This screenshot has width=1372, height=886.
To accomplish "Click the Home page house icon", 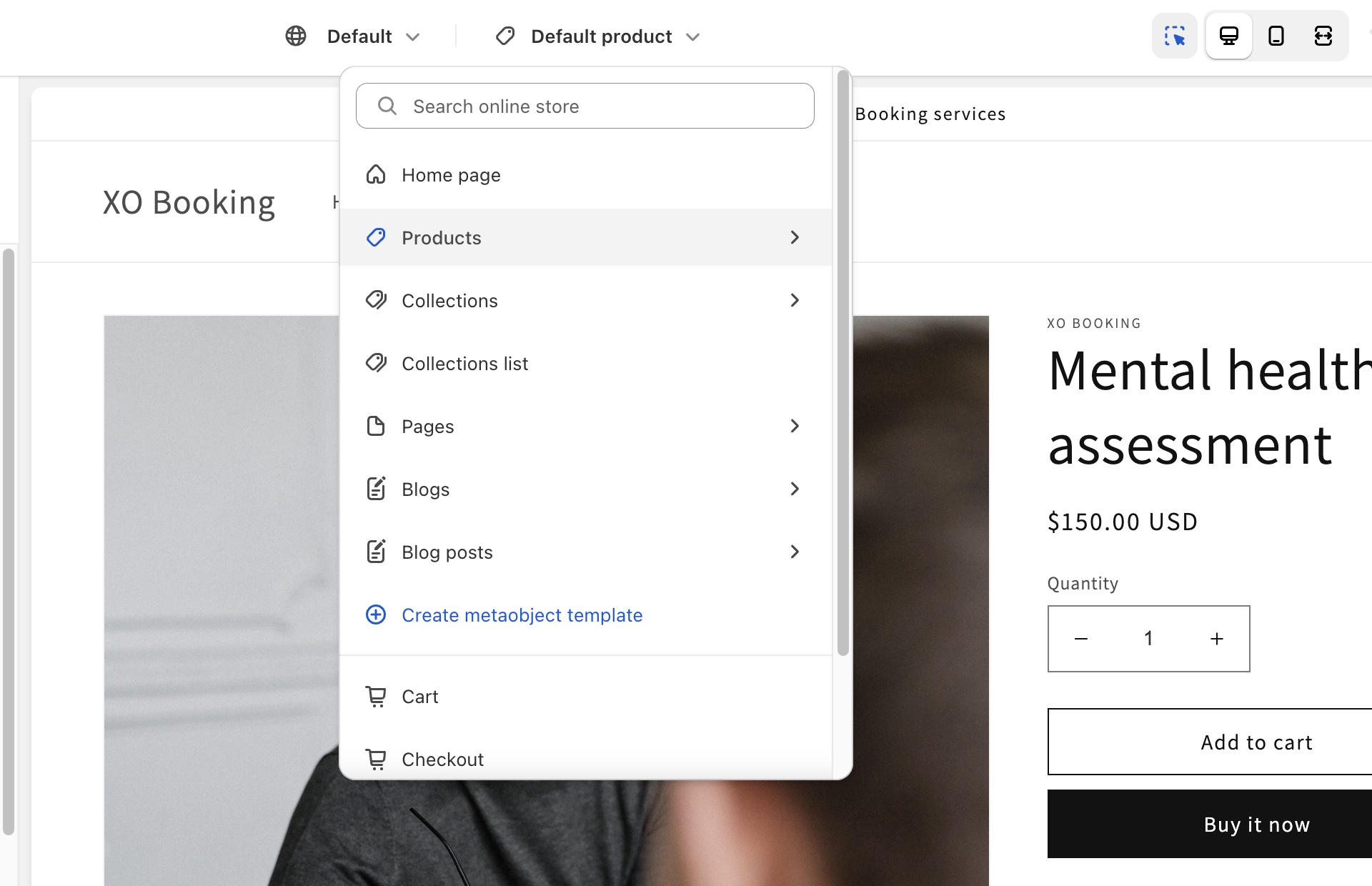I will [x=376, y=174].
